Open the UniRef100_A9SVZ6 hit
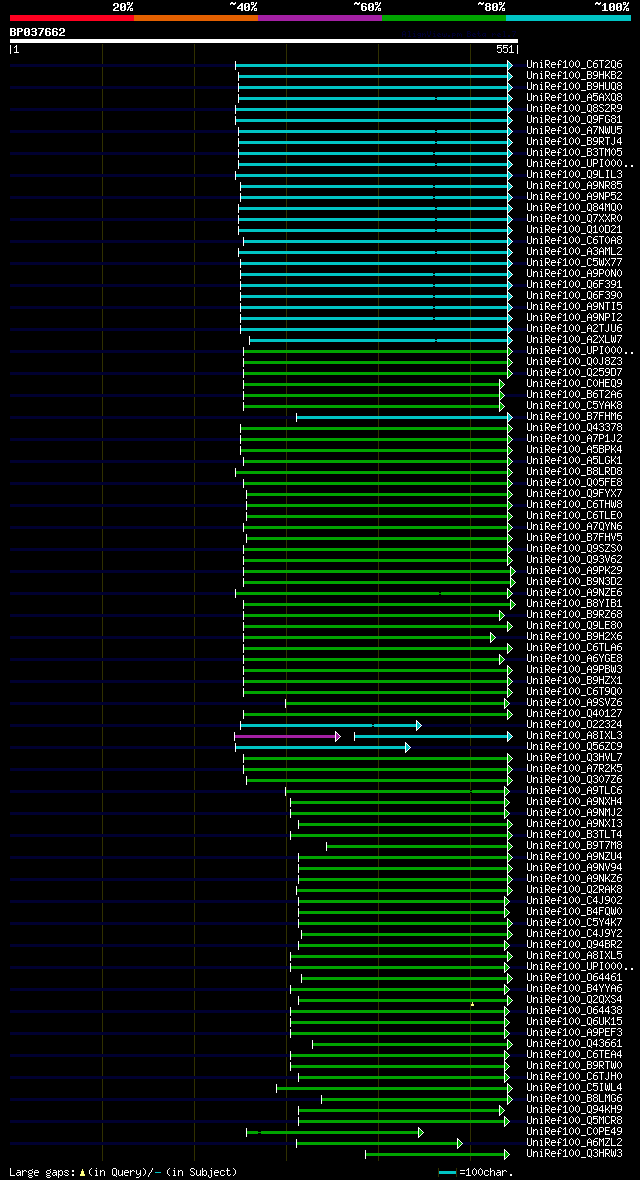 pyautogui.click(x=574, y=702)
